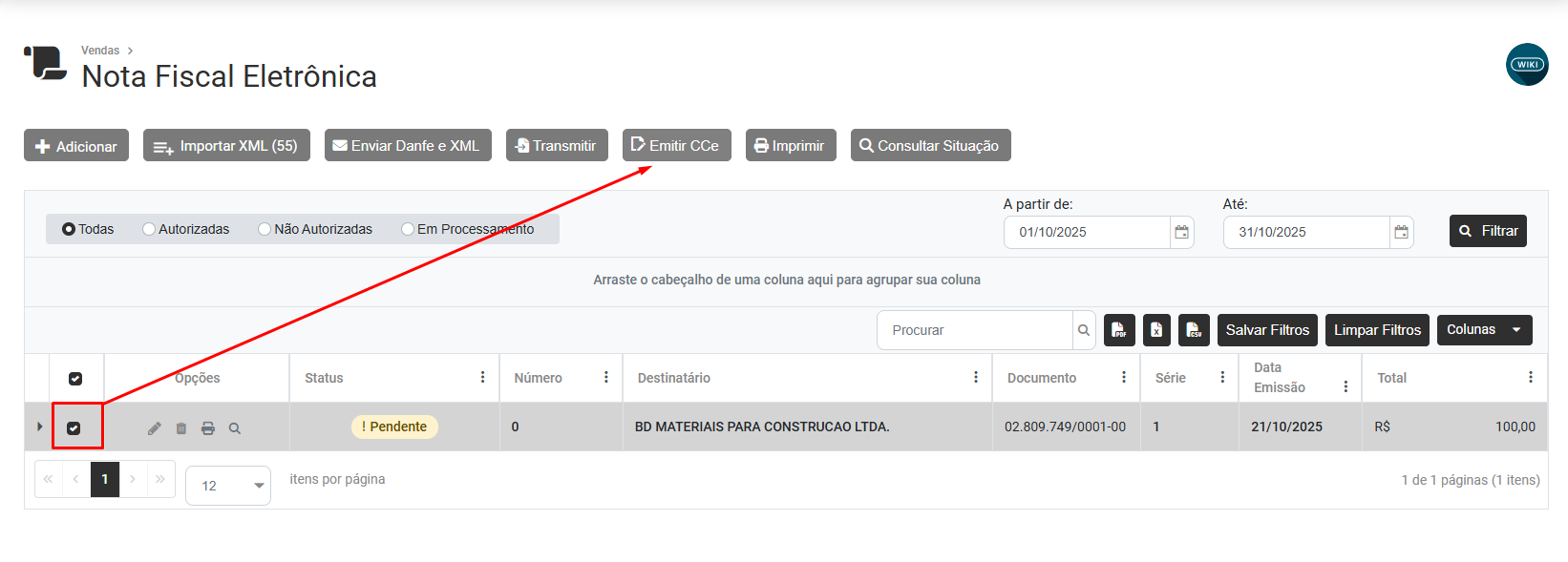The width and height of the screenshot is (1568, 562).
Task: Click Limpar Filtros
Action: (x=1377, y=330)
